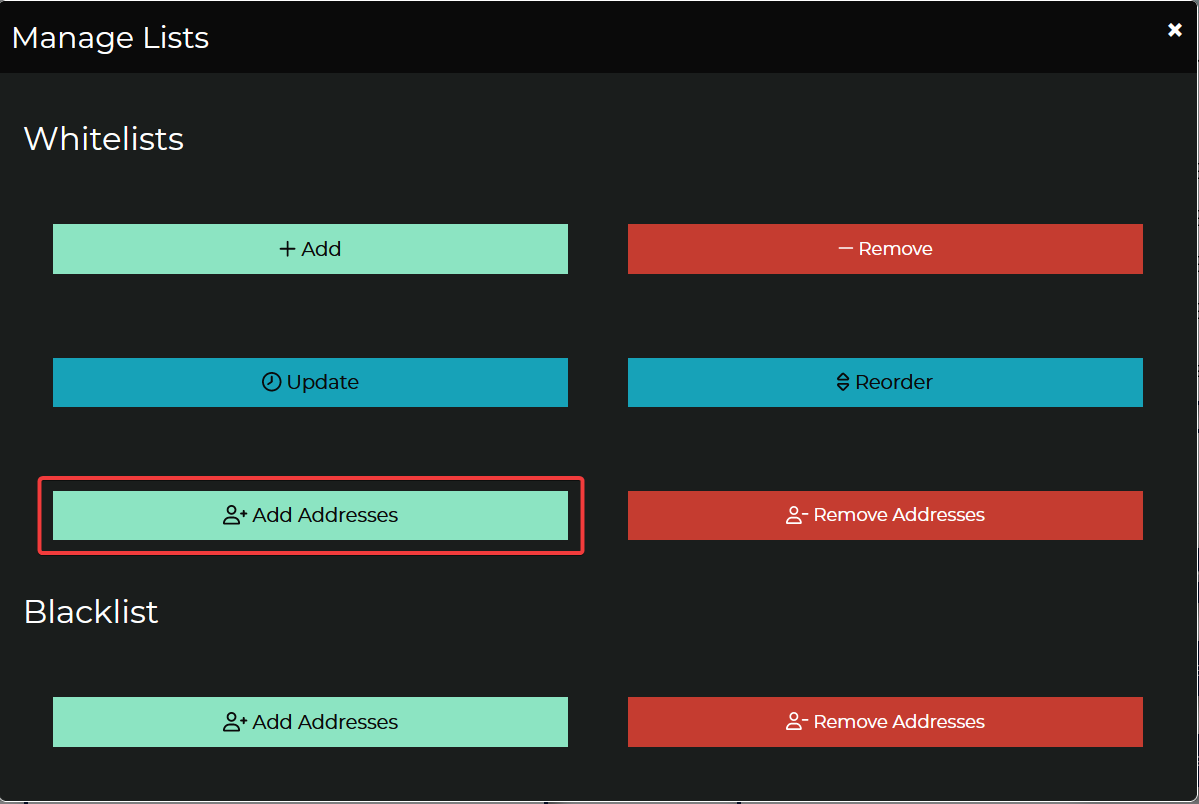Select the Update whitelists button
This screenshot has height=804, width=1199.
tap(310, 382)
